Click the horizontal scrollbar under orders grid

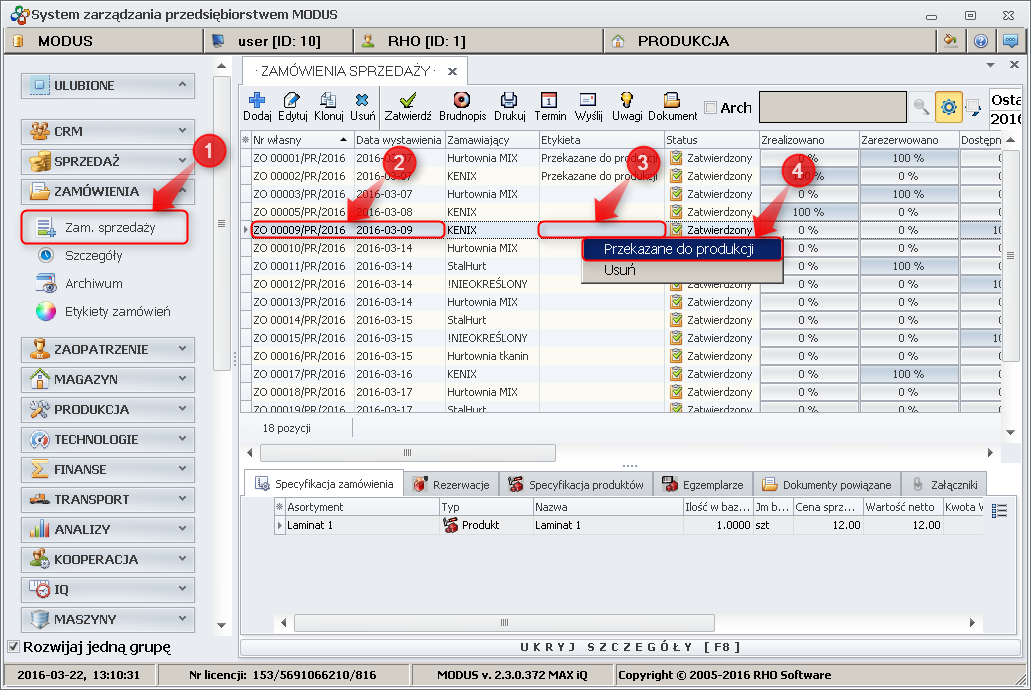click(406, 453)
